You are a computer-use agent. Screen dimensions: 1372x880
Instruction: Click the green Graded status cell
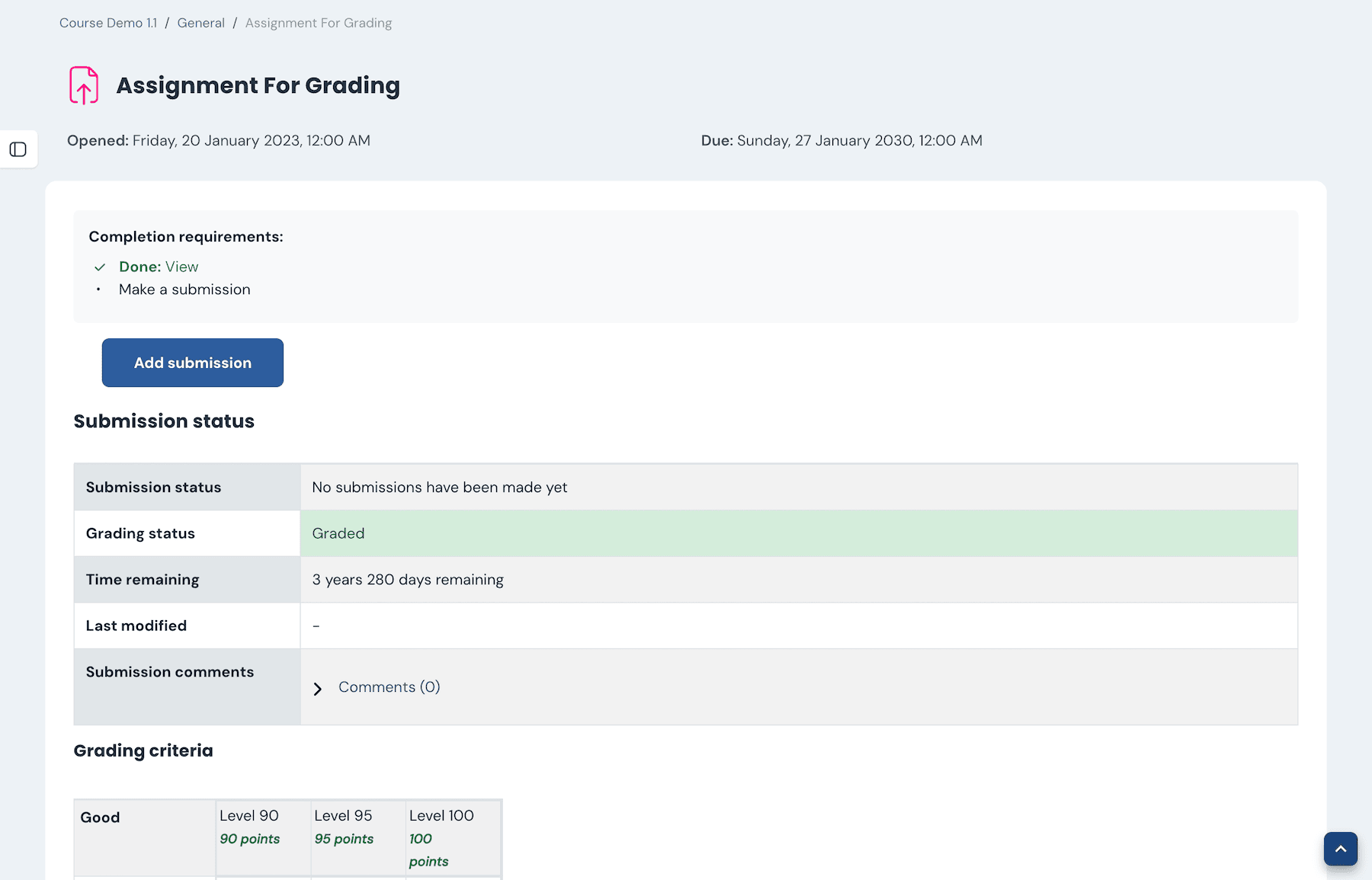798,533
